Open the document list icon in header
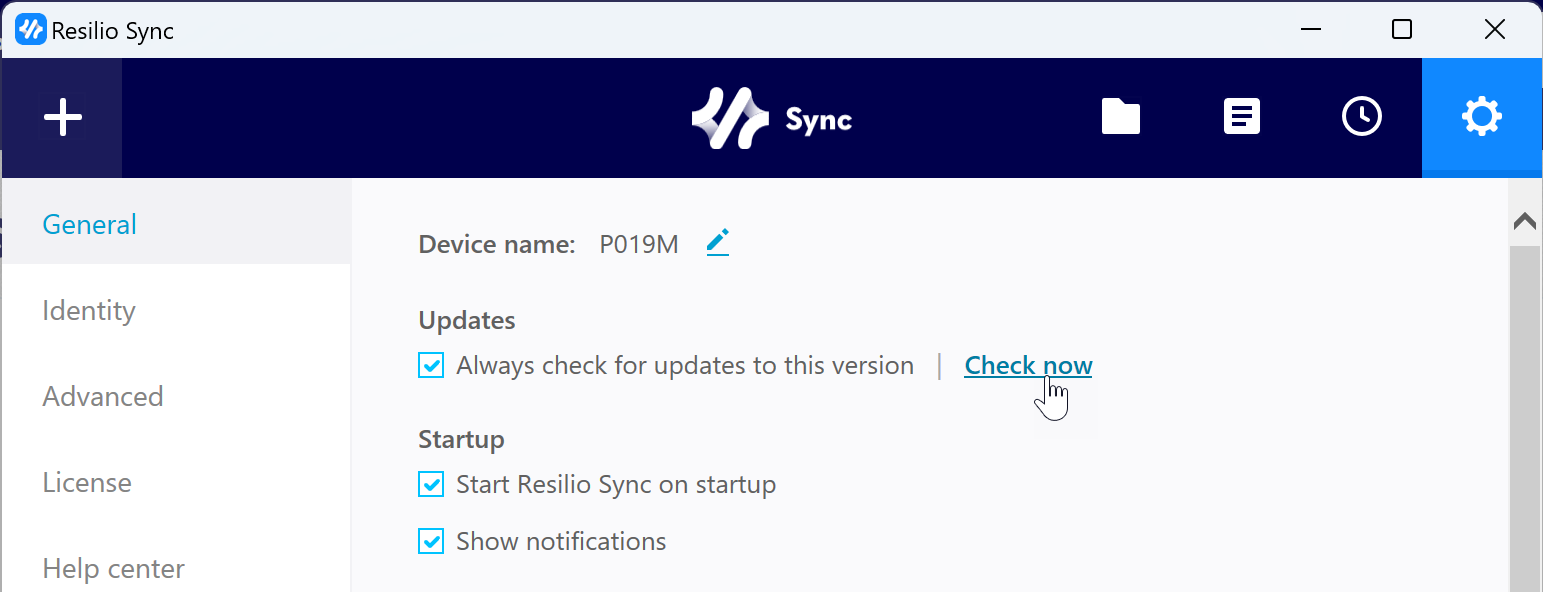1543x592 pixels. coord(1242,117)
